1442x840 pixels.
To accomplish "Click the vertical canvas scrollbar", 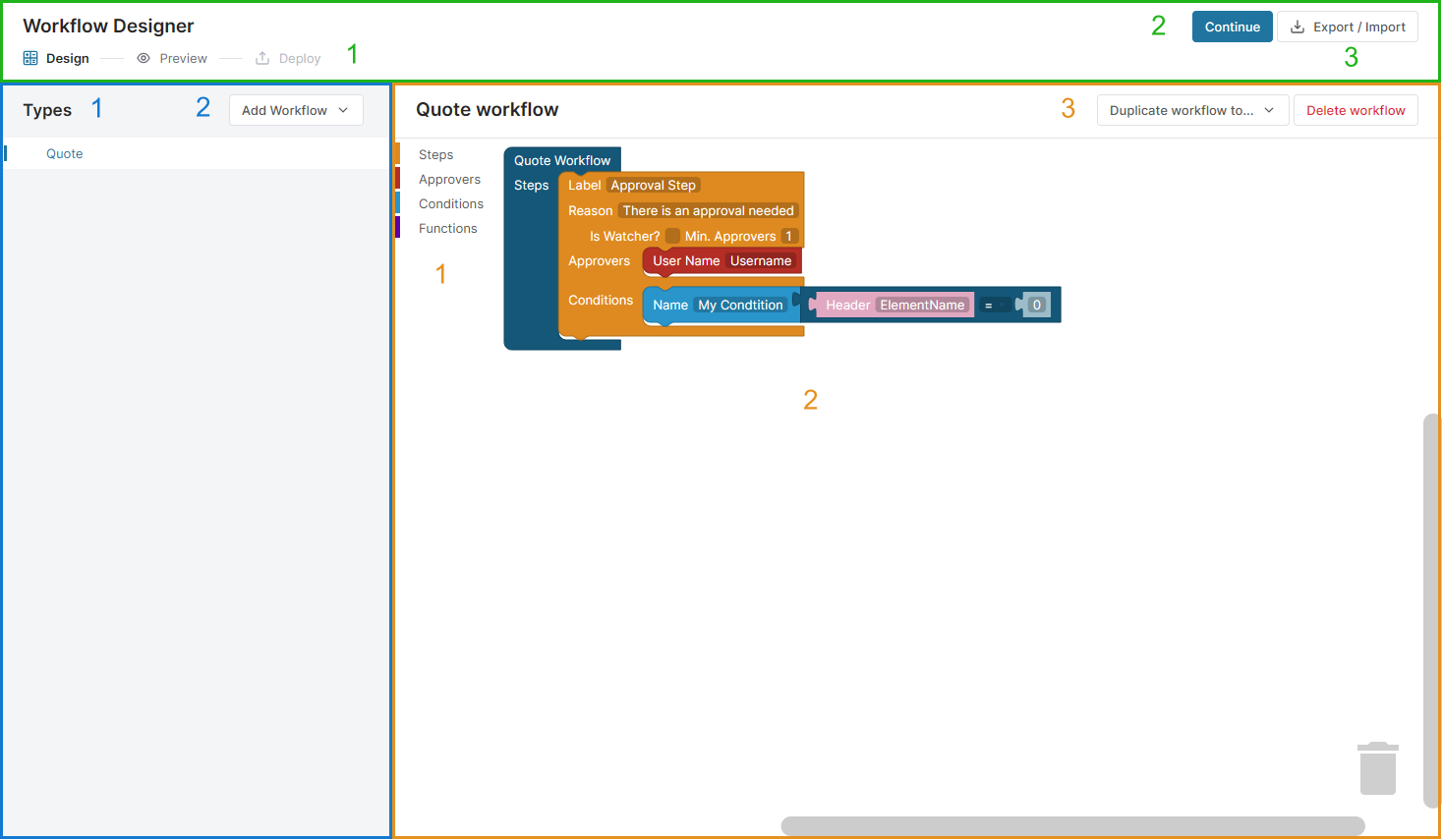I will click(1430, 609).
